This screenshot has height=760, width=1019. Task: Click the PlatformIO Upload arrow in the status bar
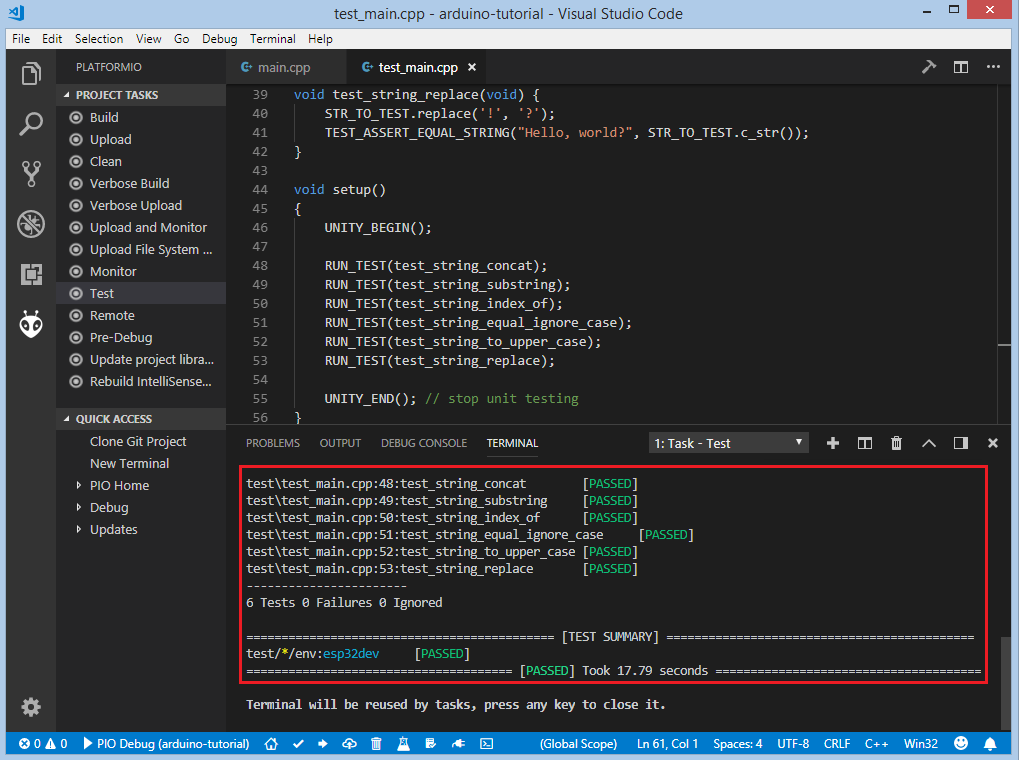point(323,744)
